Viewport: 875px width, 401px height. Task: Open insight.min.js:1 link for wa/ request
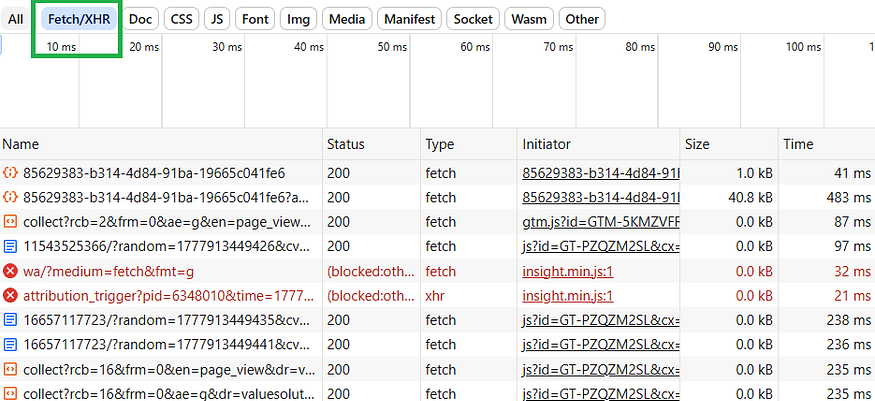click(568, 272)
